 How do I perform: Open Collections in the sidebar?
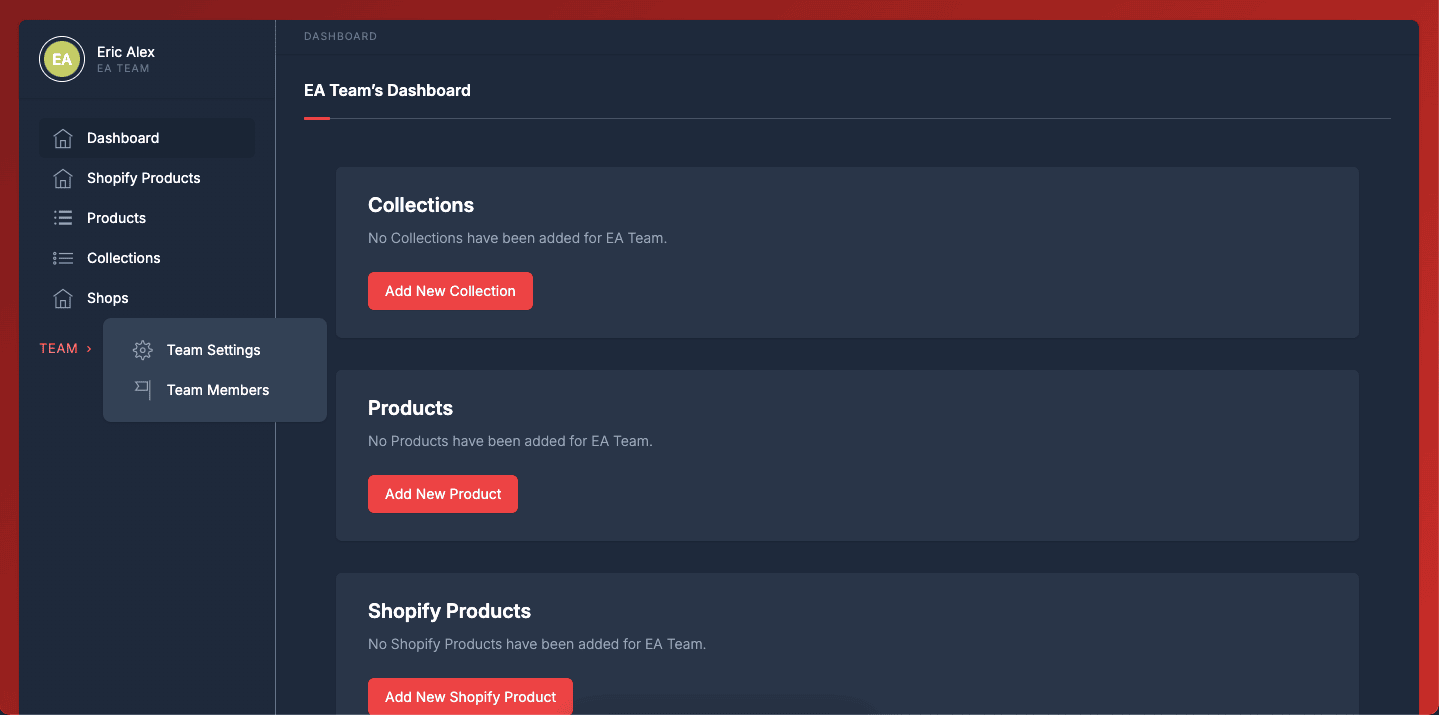point(147,258)
